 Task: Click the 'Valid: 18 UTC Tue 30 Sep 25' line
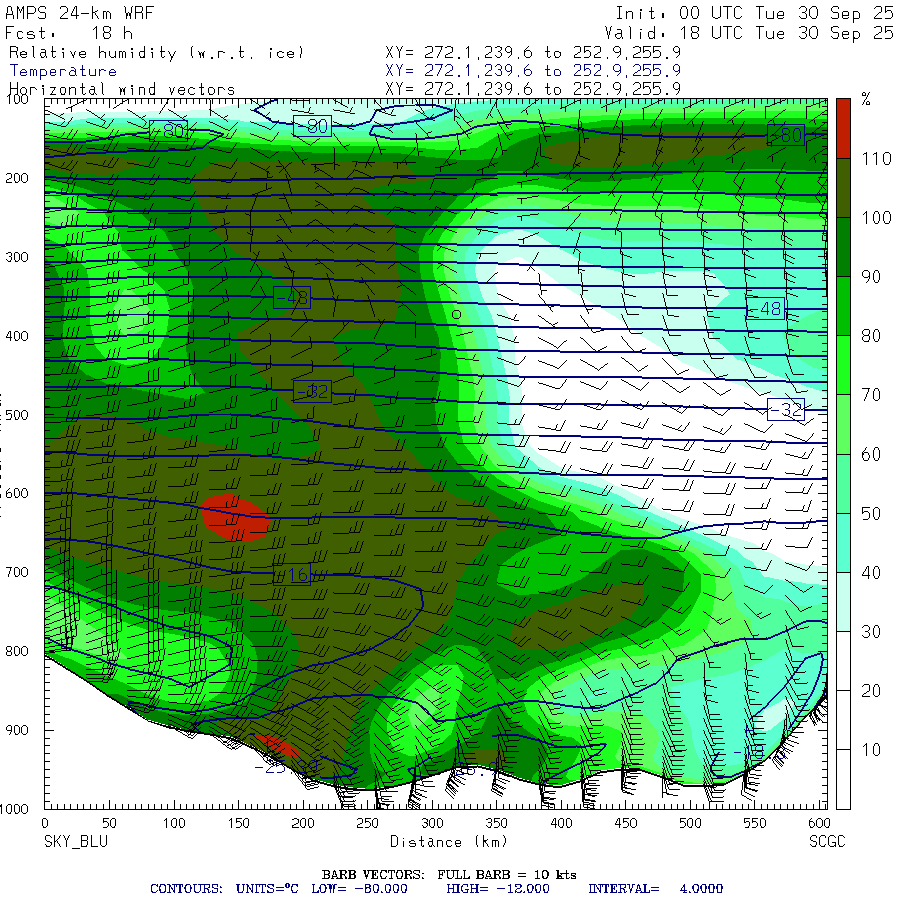tap(748, 33)
